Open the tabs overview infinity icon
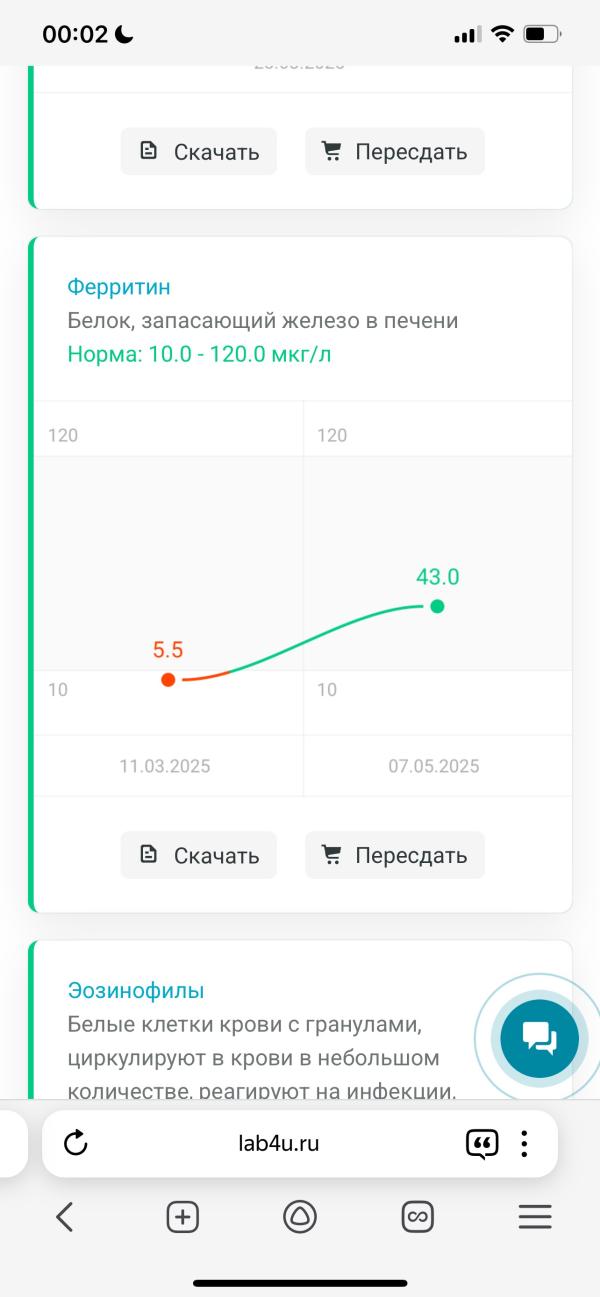The image size is (600, 1297). coord(417,1217)
